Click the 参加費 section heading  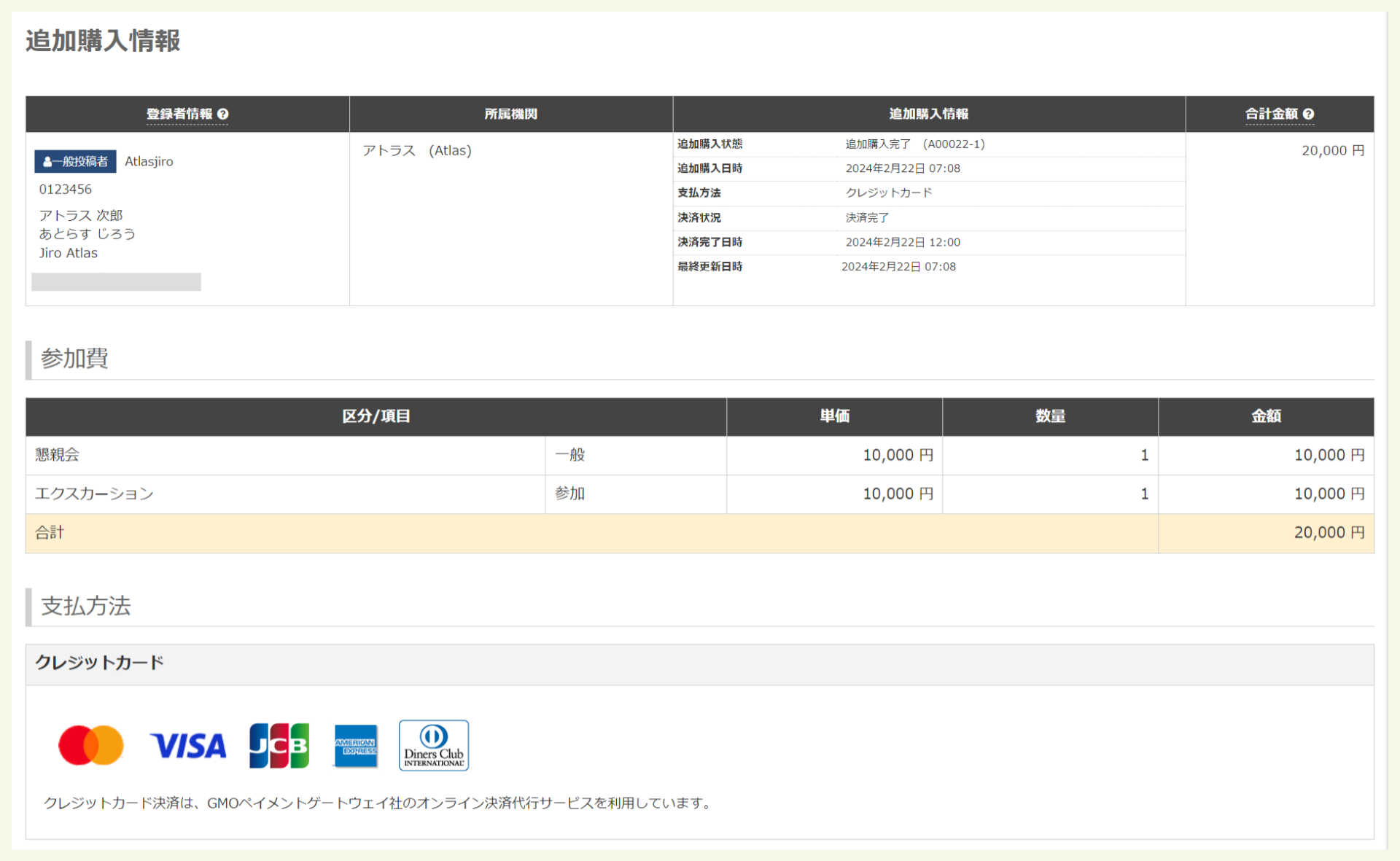[74, 359]
